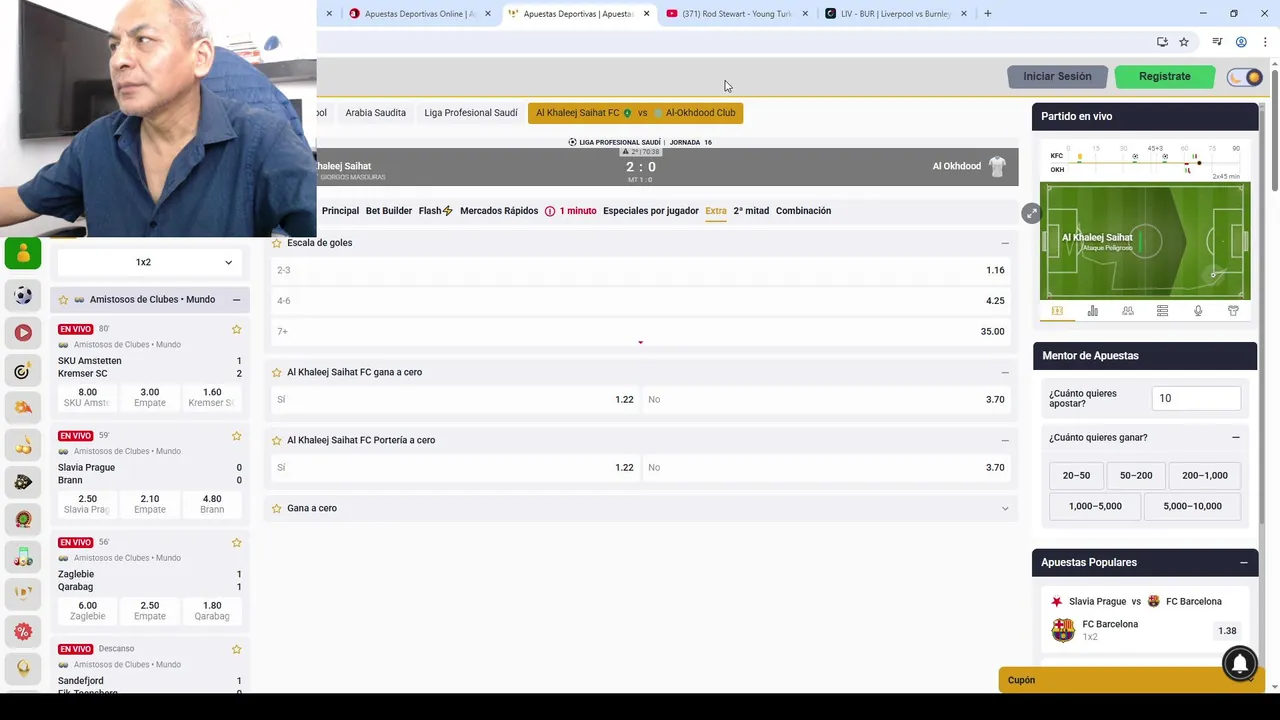Click the notification bell icon
The image size is (1280, 720).
point(1240,663)
